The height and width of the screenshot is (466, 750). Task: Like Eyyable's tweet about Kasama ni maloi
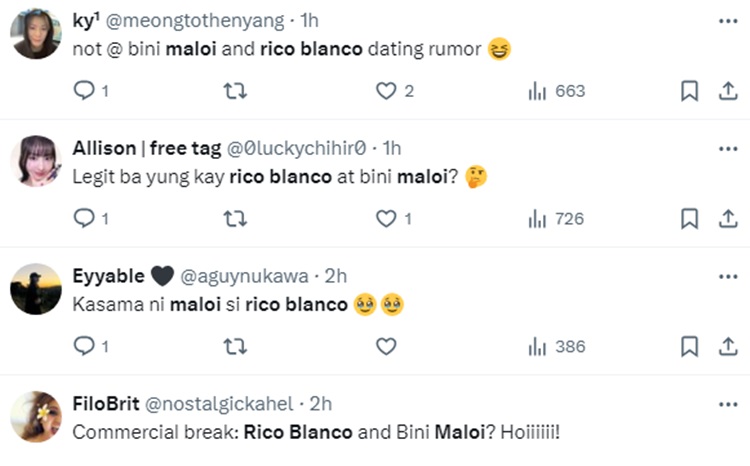tap(386, 346)
